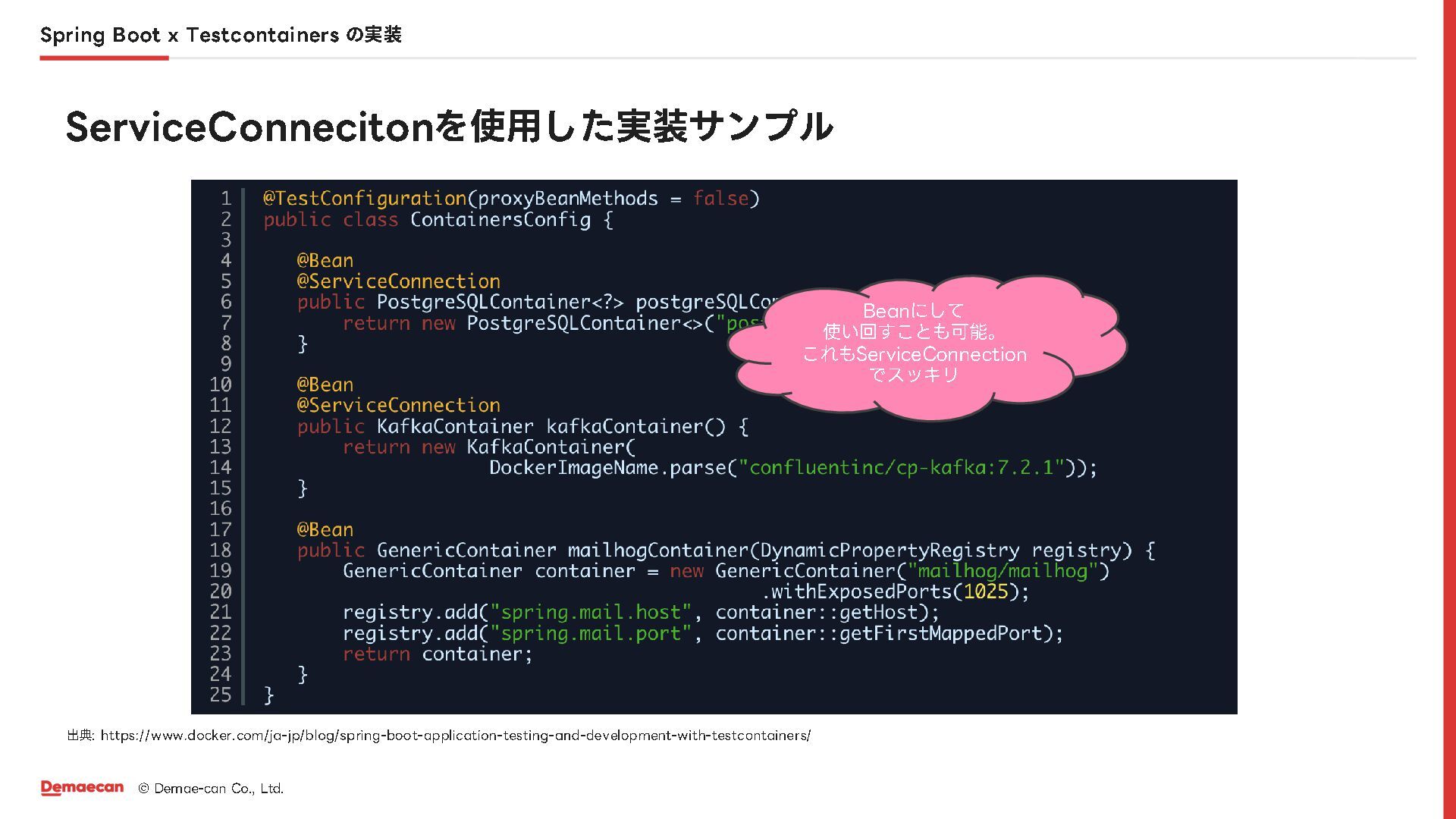Click 'container::getHost' on line 21
Screen dimensions: 1456x819
[817, 612]
